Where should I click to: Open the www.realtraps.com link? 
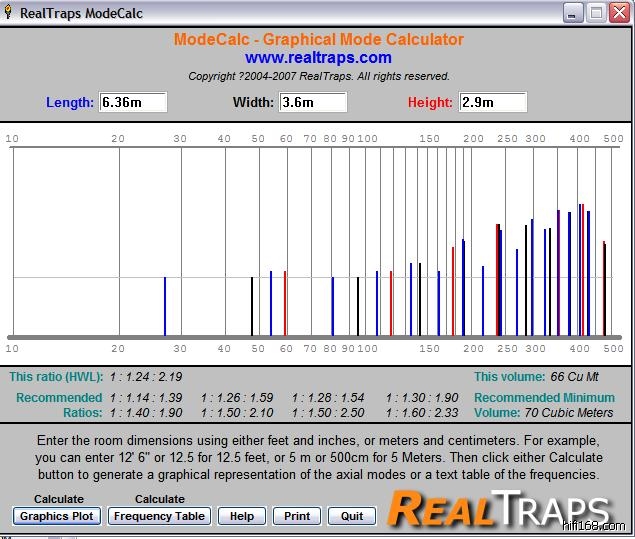tap(318, 58)
